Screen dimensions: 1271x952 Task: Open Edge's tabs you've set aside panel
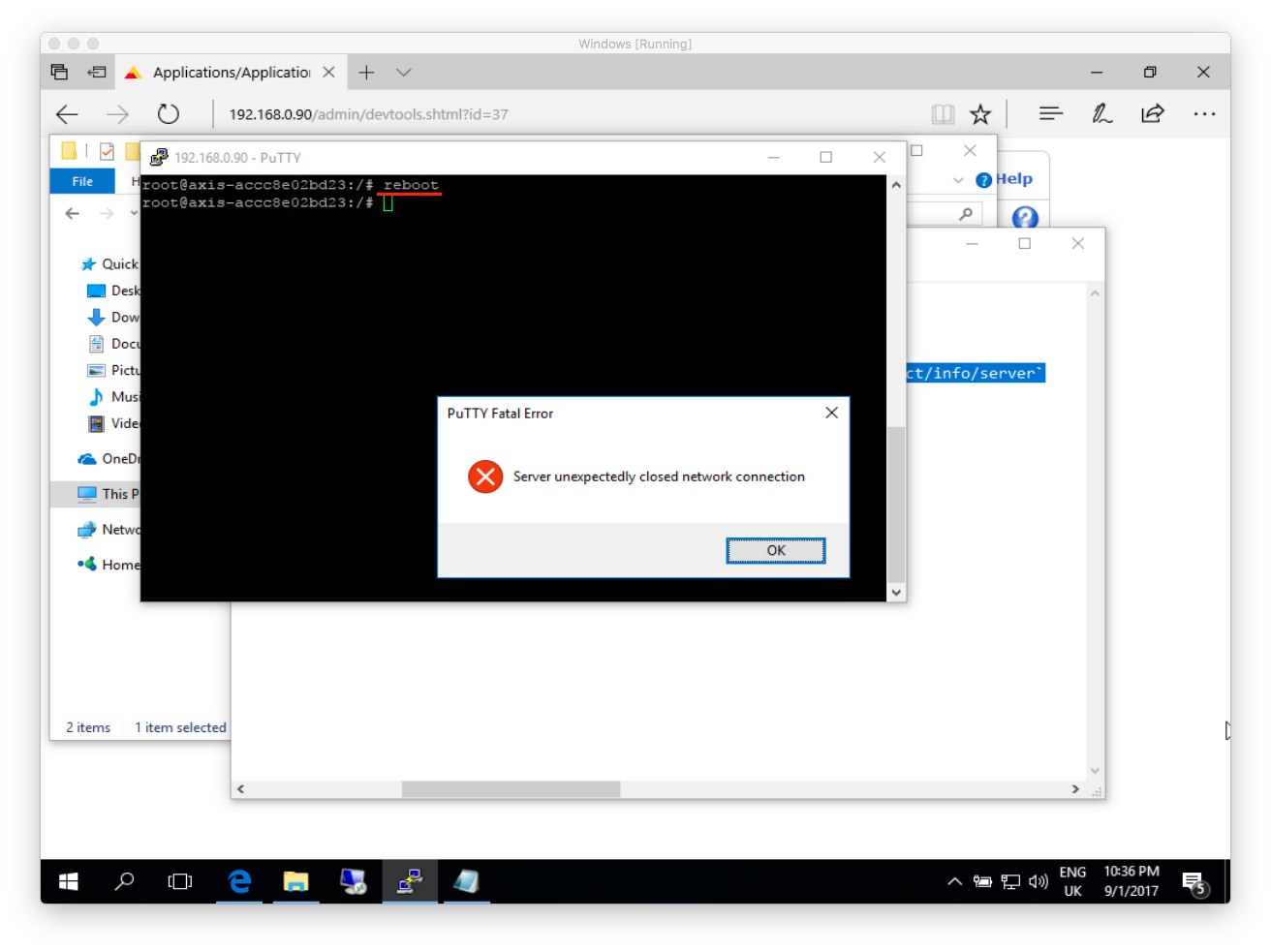point(59,72)
